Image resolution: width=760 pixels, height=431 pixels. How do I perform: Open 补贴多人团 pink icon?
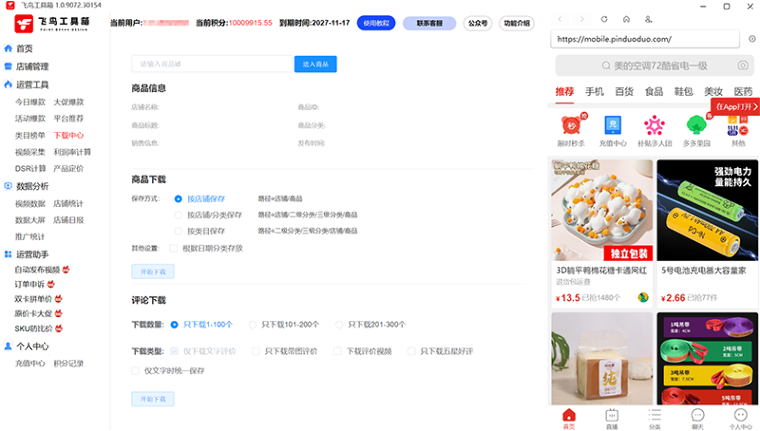(x=654, y=125)
